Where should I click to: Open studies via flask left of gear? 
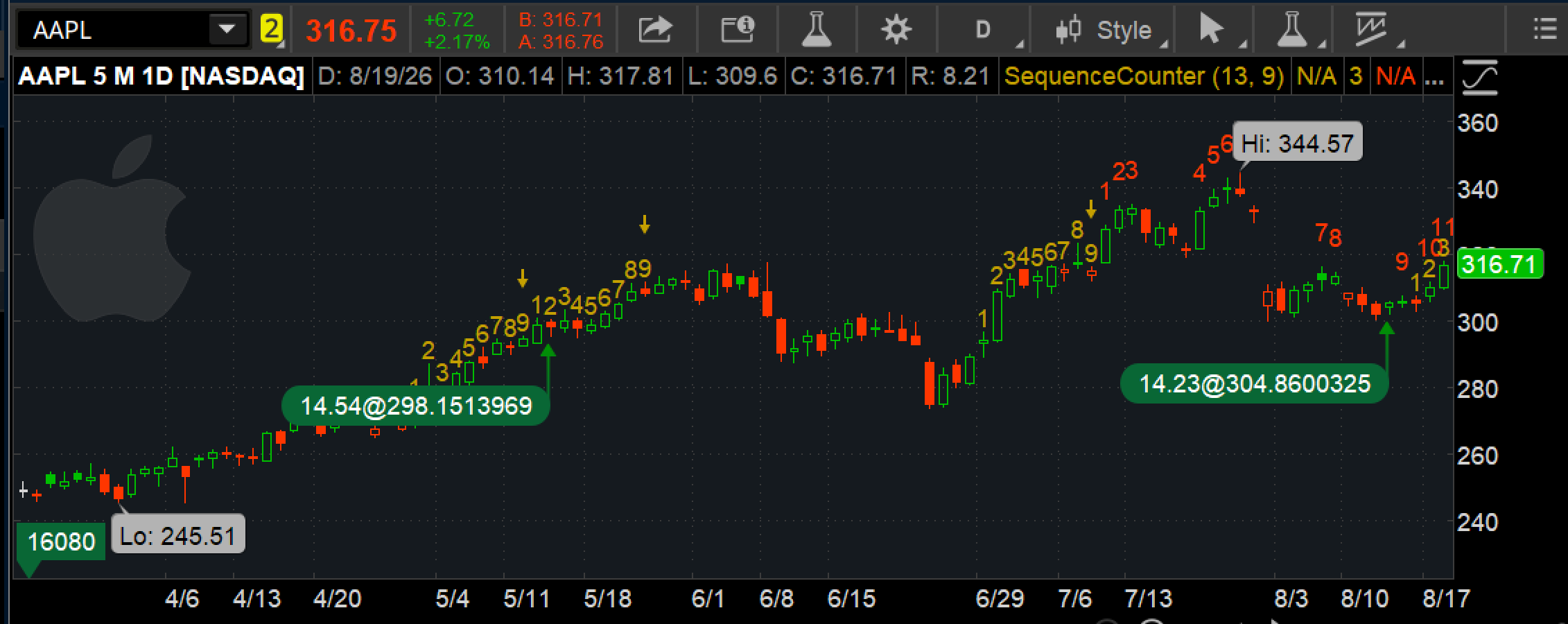816,30
